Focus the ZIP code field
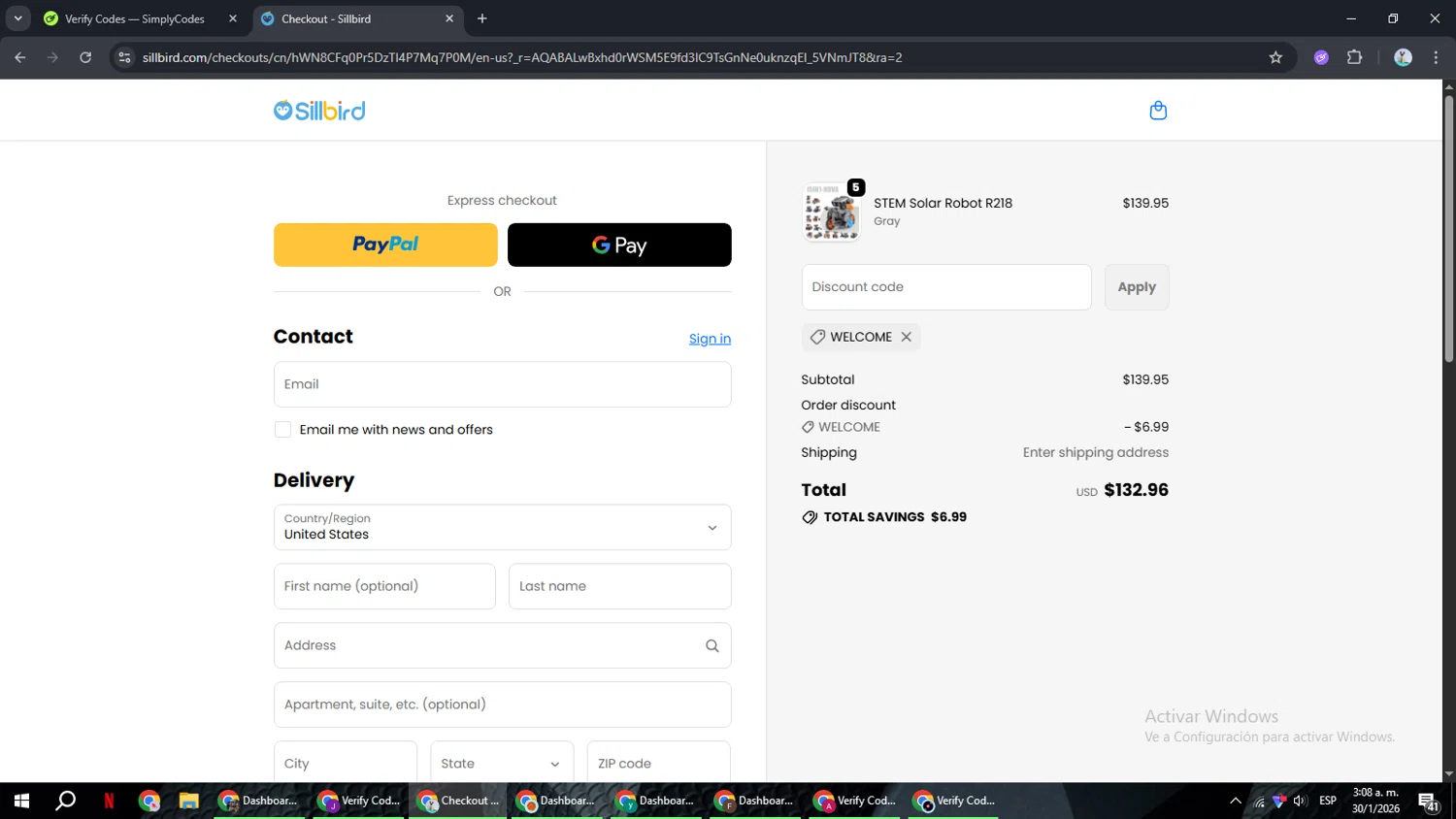 point(659,763)
